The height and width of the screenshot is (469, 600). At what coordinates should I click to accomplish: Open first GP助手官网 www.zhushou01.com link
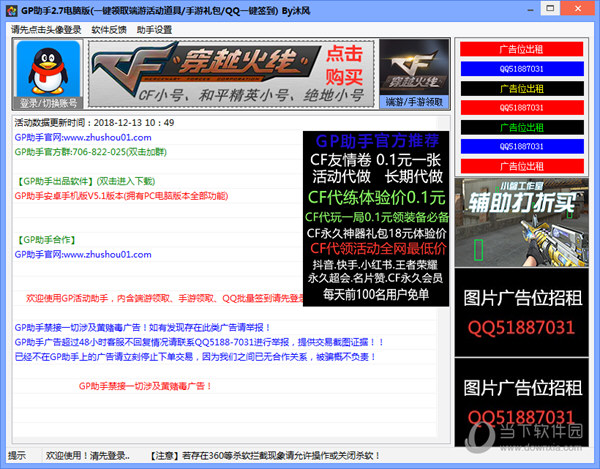[83, 137]
